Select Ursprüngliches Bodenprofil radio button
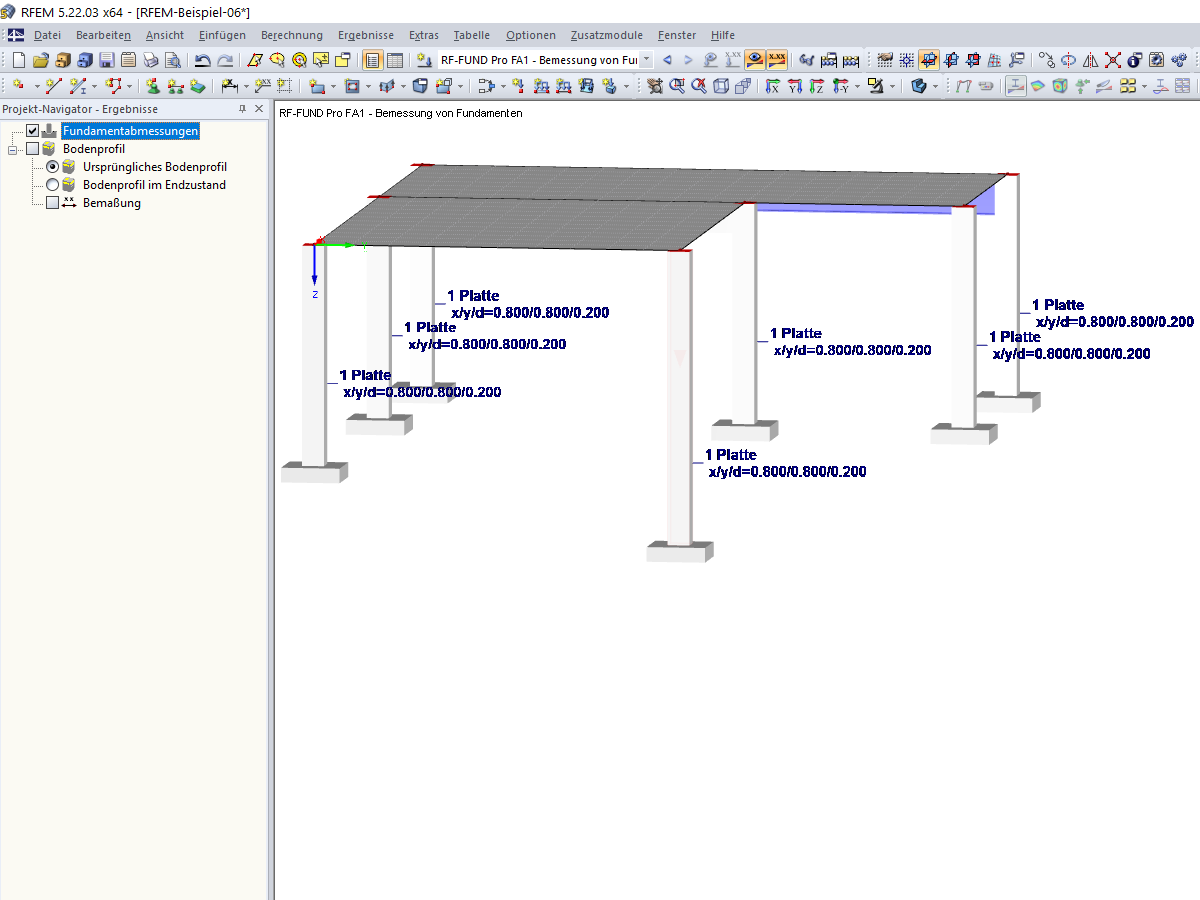The height and width of the screenshot is (900, 1200). [52, 167]
